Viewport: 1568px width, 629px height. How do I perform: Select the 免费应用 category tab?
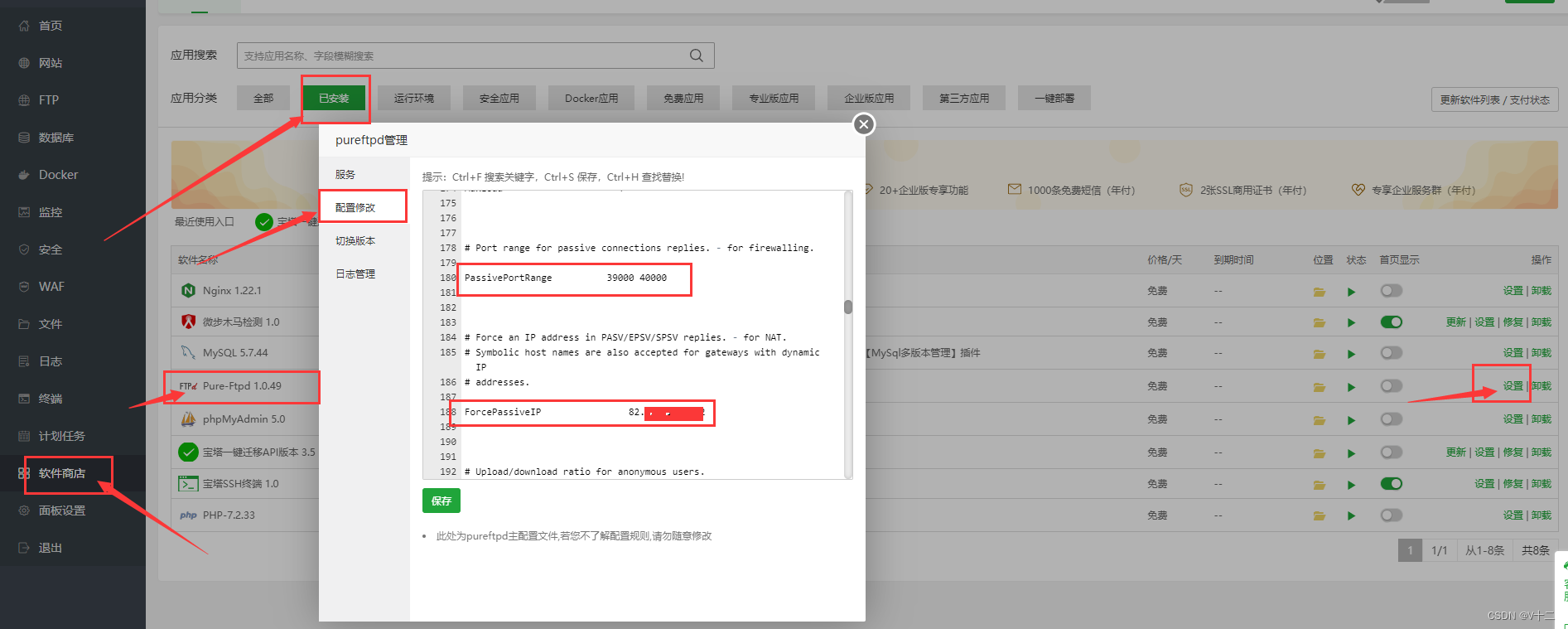(683, 98)
